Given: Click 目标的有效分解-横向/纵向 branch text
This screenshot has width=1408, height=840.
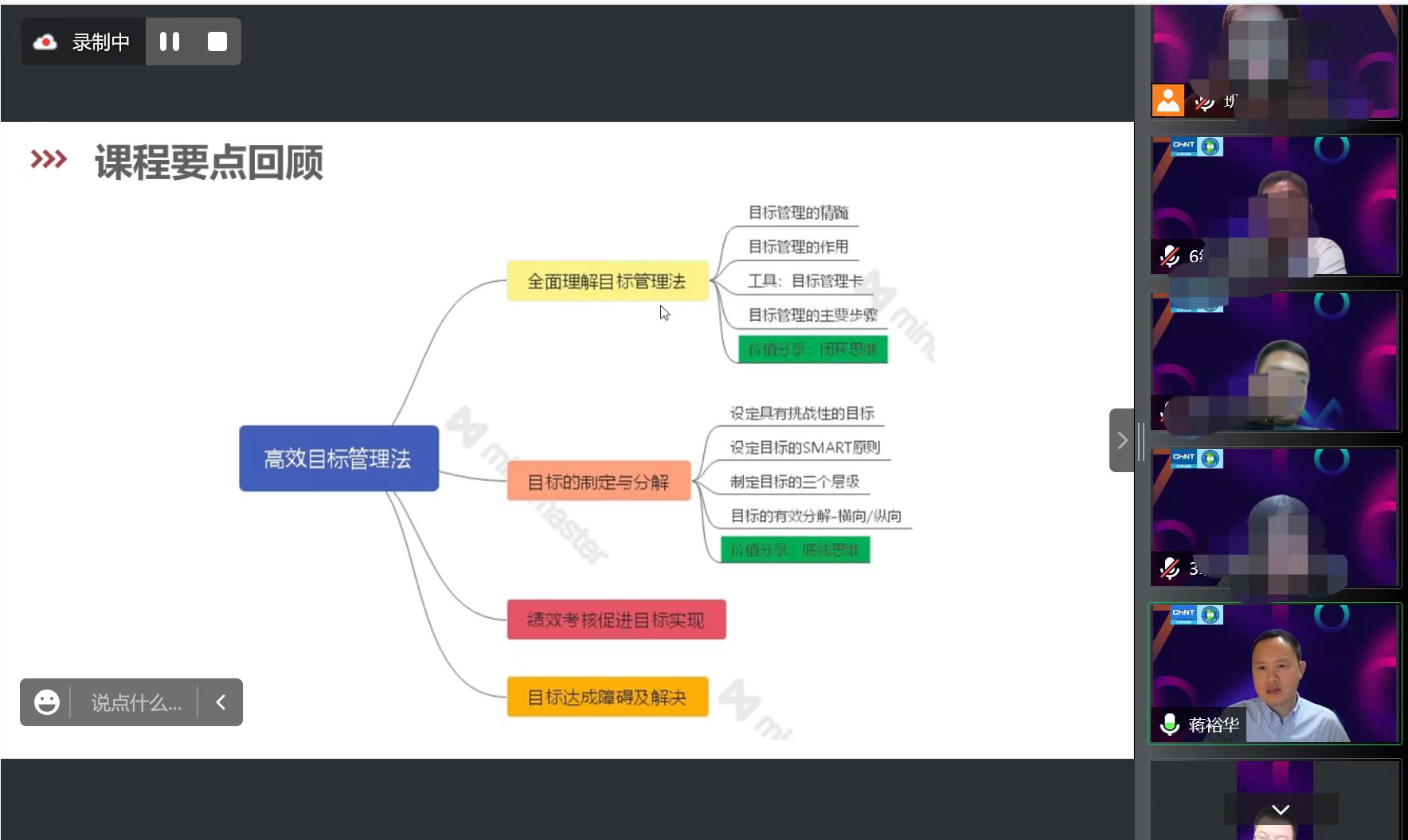Looking at the screenshot, I should pos(816,516).
